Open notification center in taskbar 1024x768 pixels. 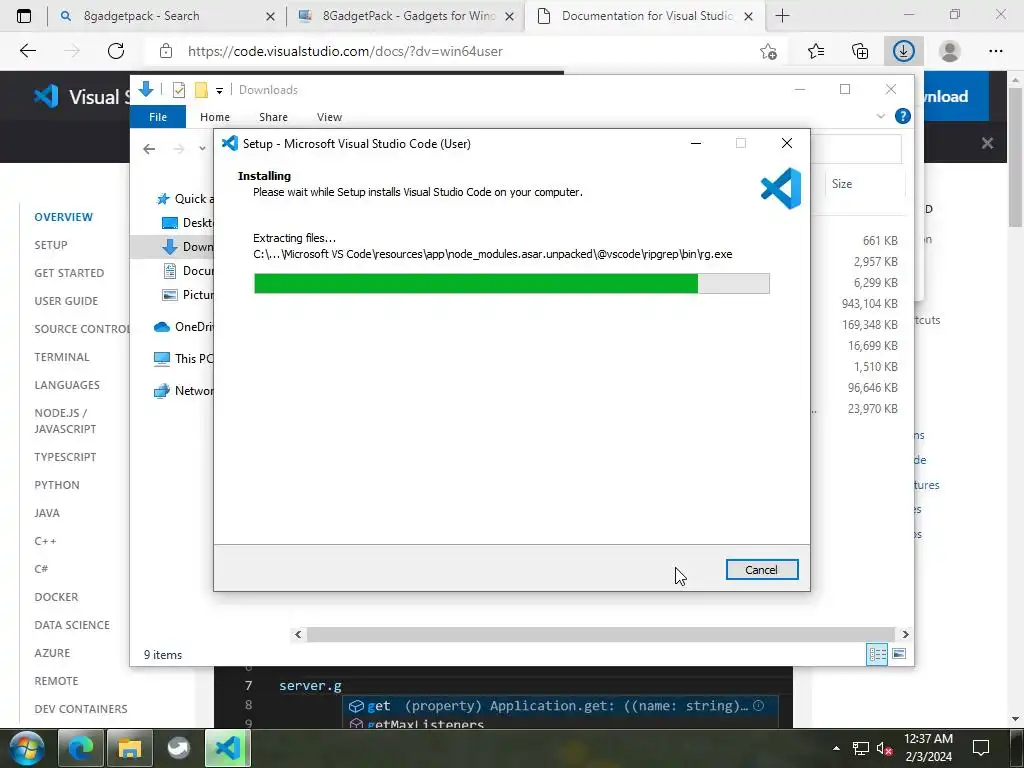(980, 748)
